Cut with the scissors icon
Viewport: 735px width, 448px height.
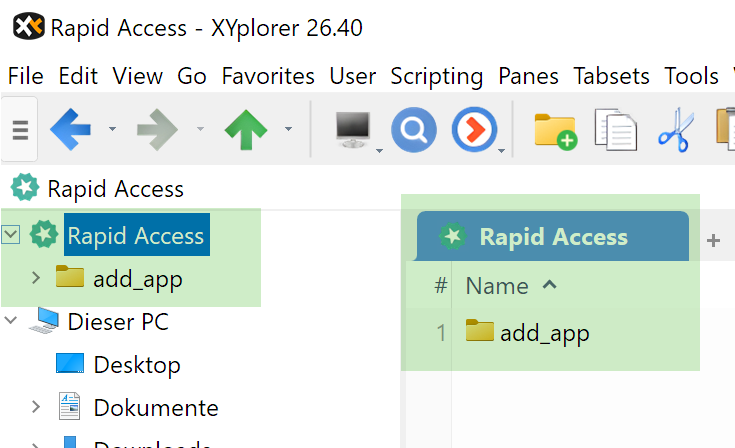pos(676,130)
